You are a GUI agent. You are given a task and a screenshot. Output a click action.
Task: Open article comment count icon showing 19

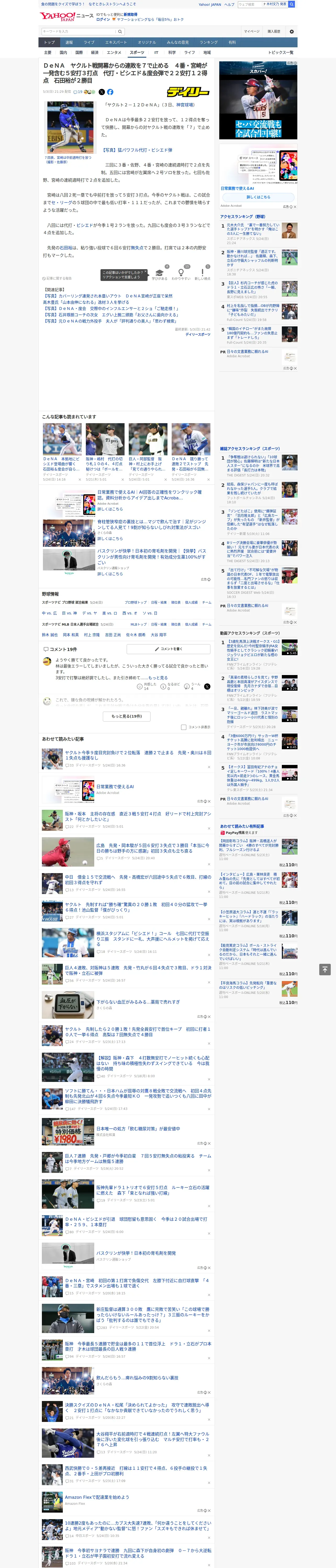pos(78,92)
